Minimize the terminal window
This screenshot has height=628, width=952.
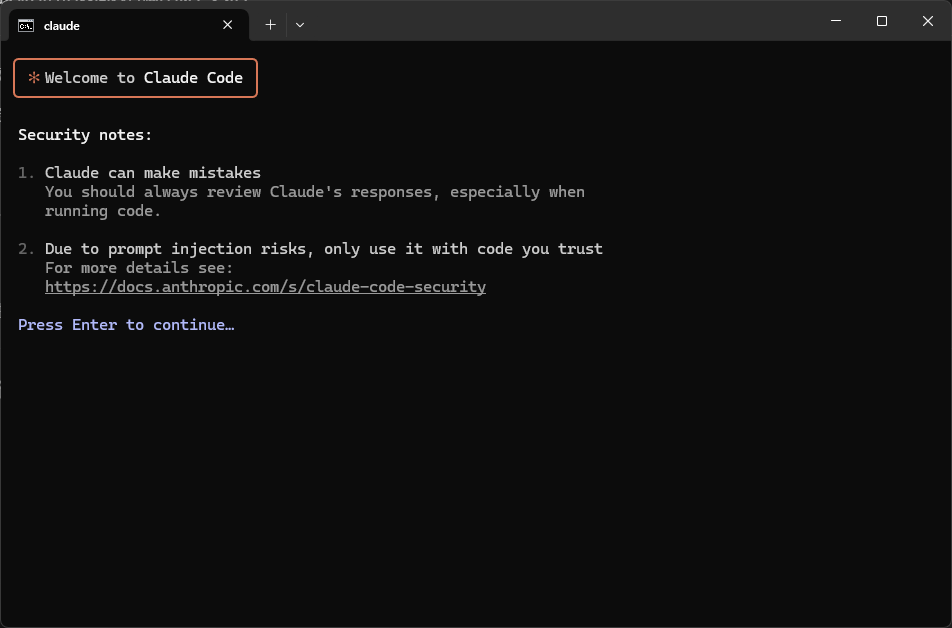836,21
